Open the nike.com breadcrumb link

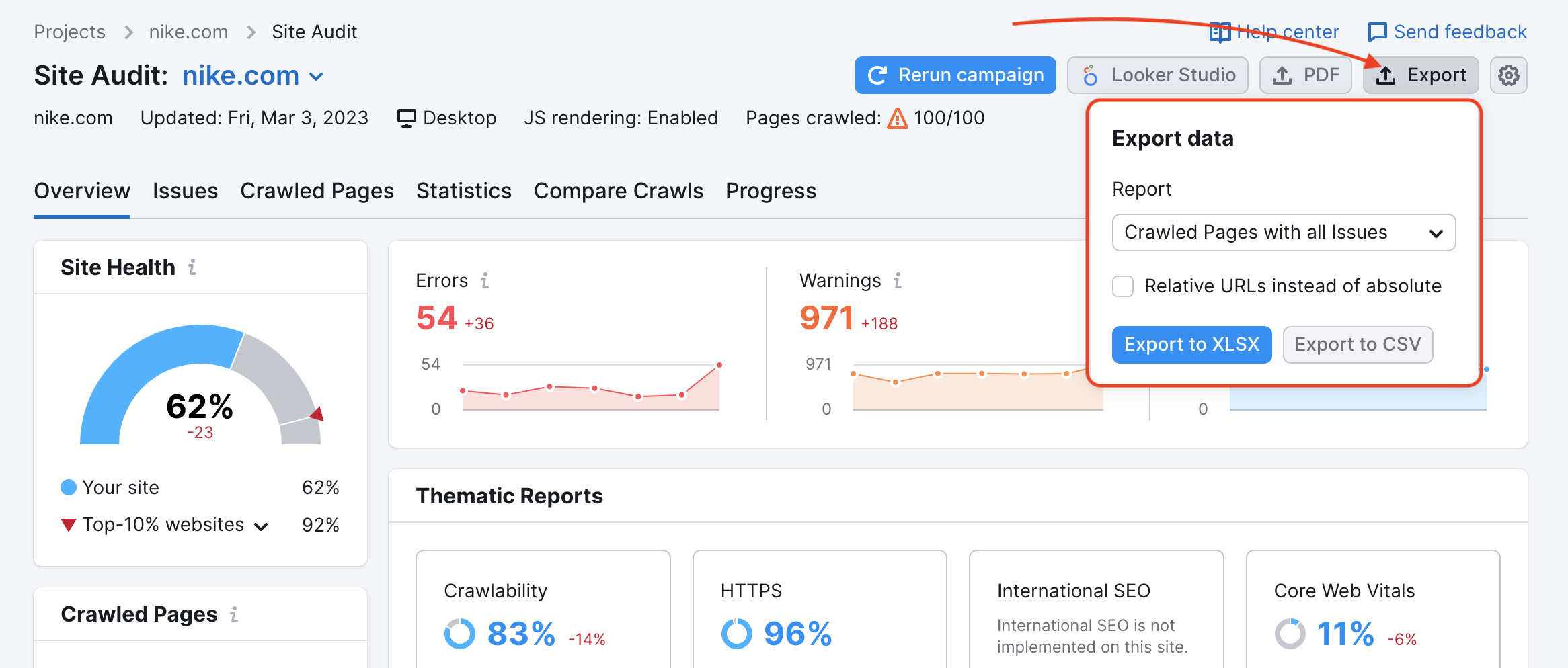(188, 32)
